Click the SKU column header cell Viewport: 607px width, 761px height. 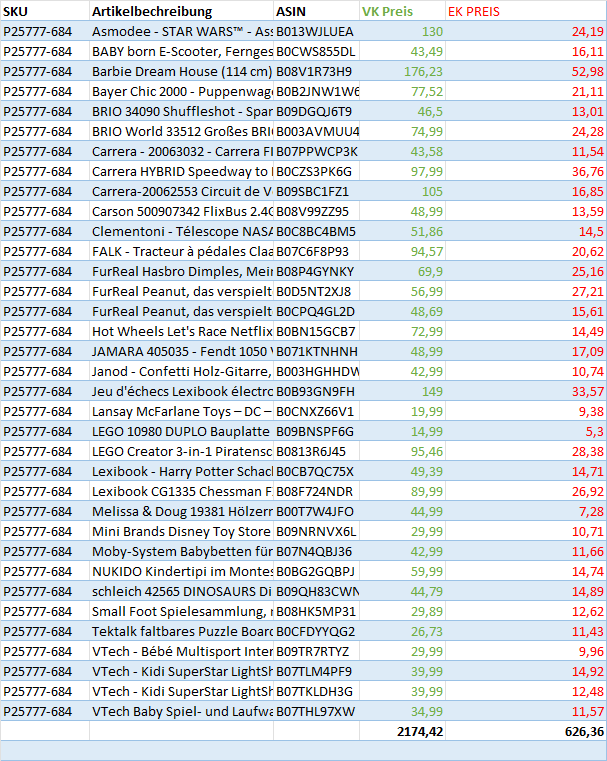pos(44,12)
